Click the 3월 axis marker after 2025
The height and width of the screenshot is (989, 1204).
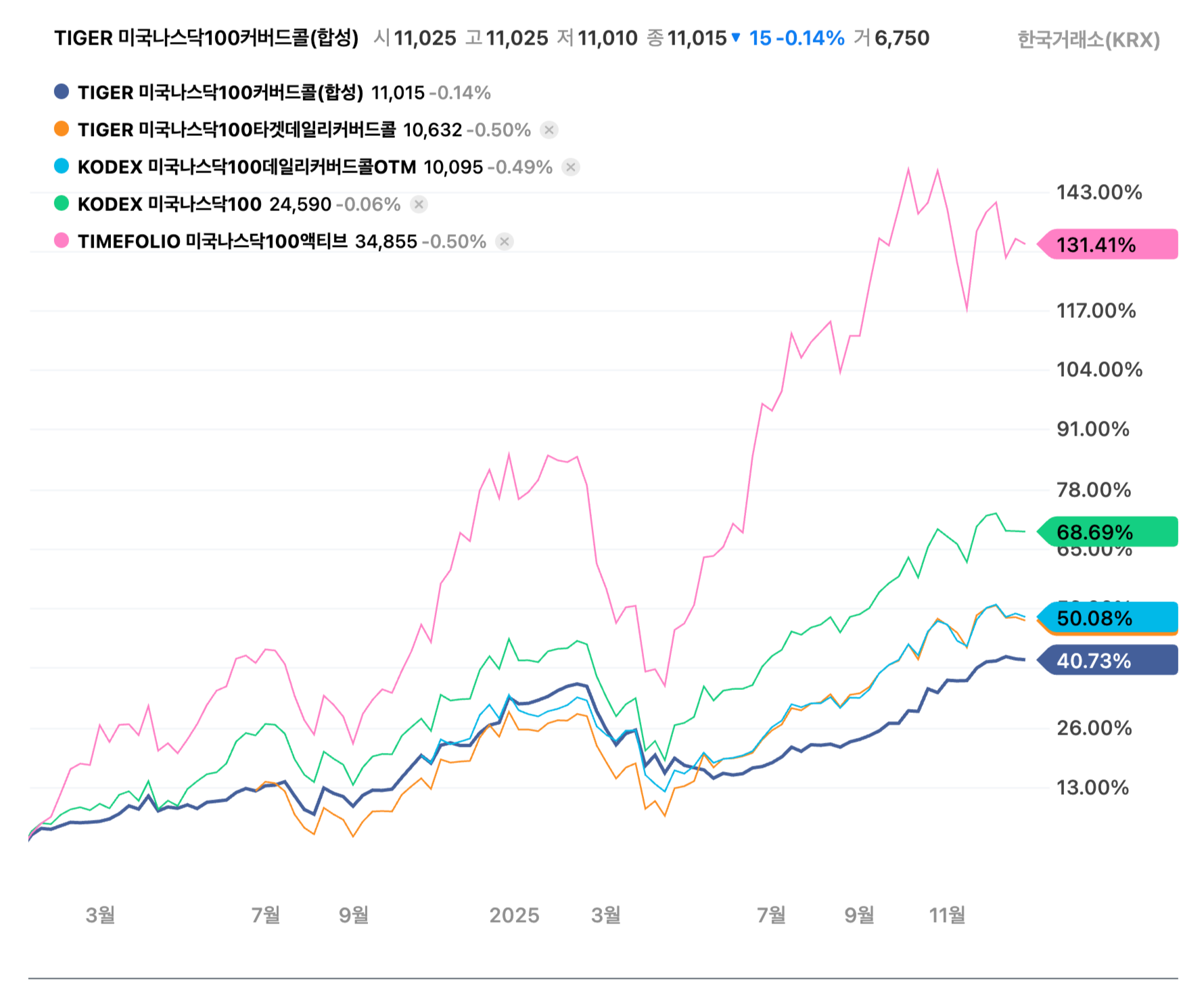pos(605,915)
